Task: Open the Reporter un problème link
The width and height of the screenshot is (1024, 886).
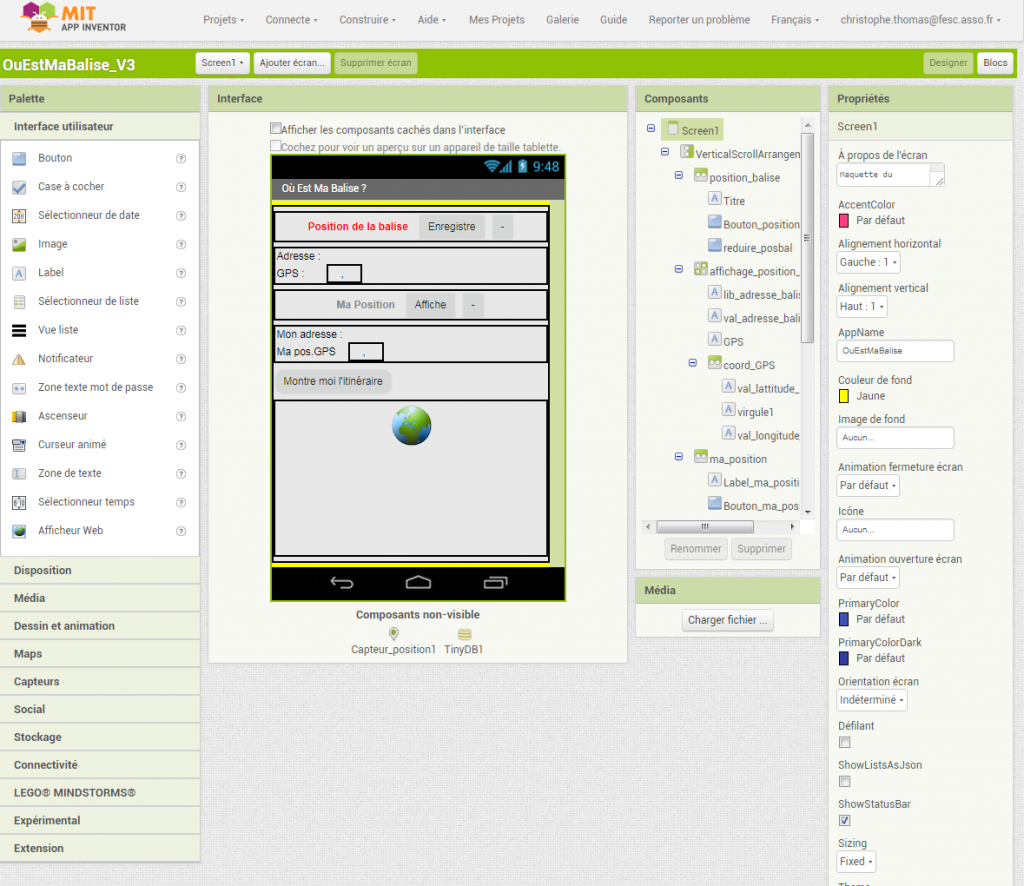Action: point(699,20)
